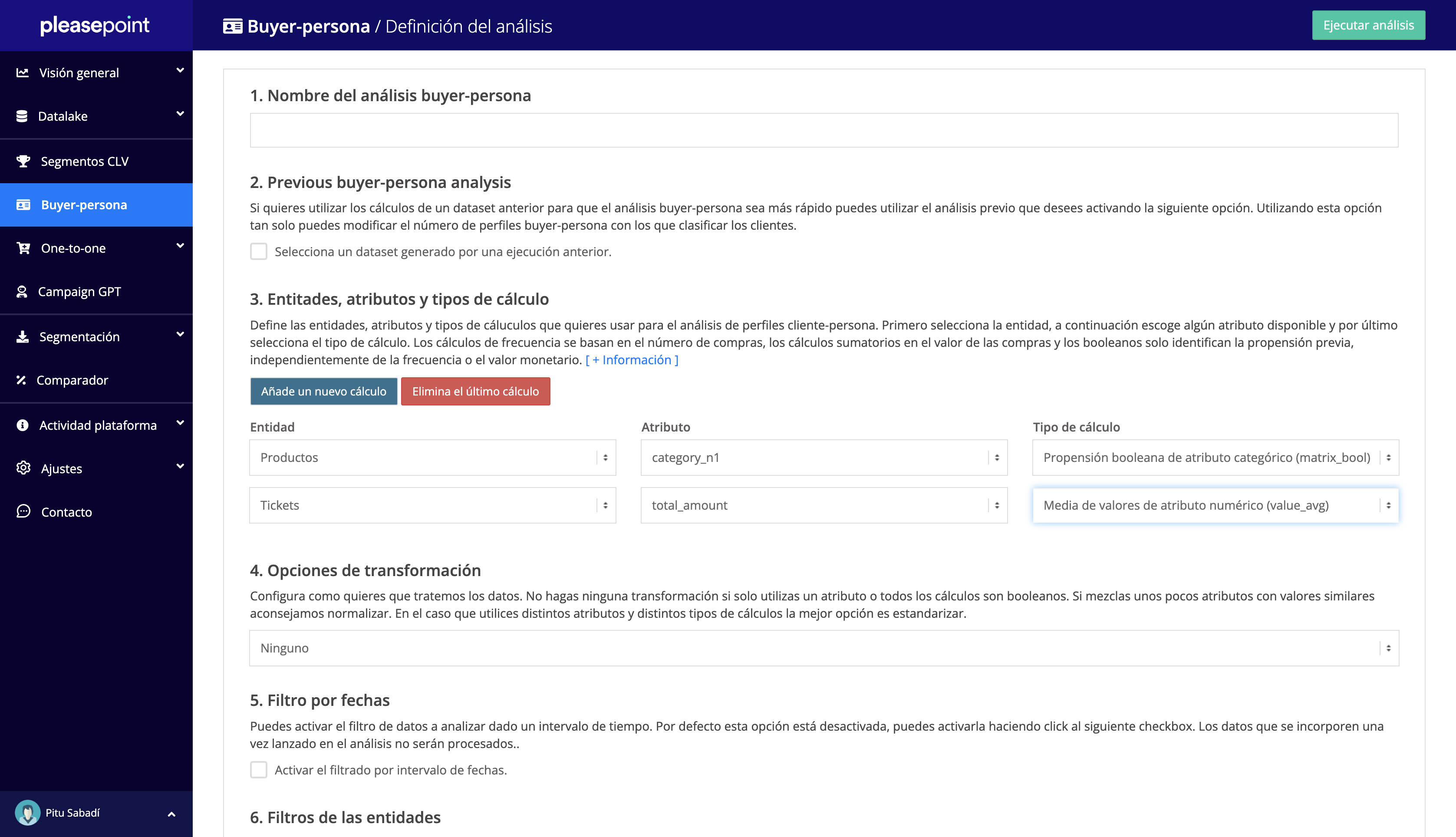
Task: Enable filtering by date interval checkbox
Action: 259,770
